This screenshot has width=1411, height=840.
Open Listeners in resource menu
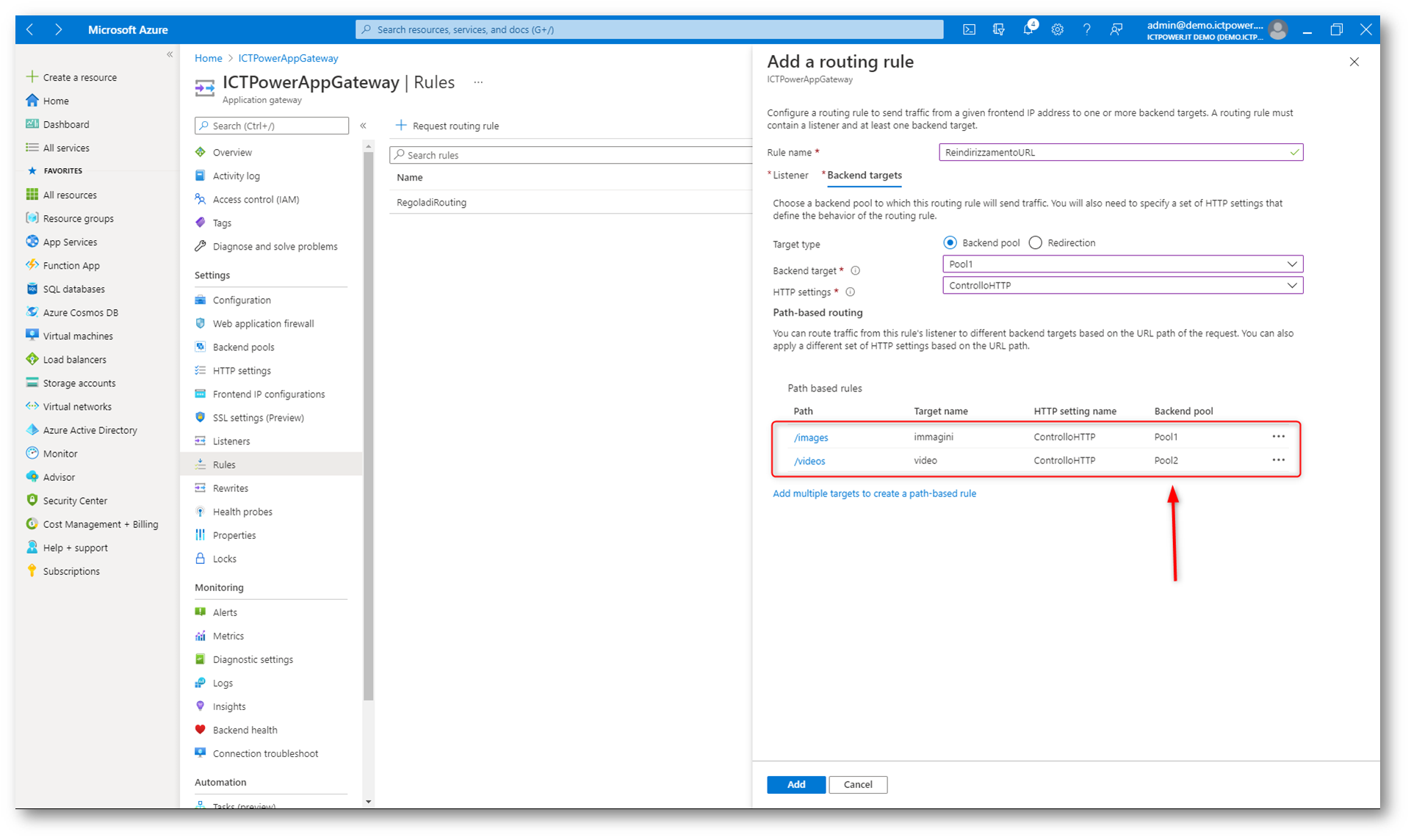coord(231,441)
